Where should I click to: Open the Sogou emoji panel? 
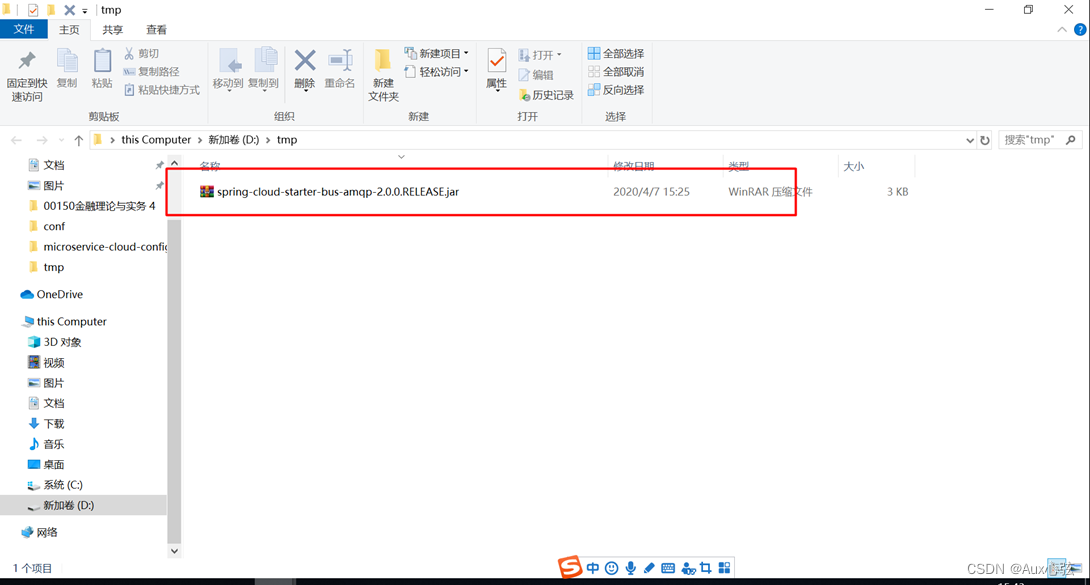pos(611,568)
